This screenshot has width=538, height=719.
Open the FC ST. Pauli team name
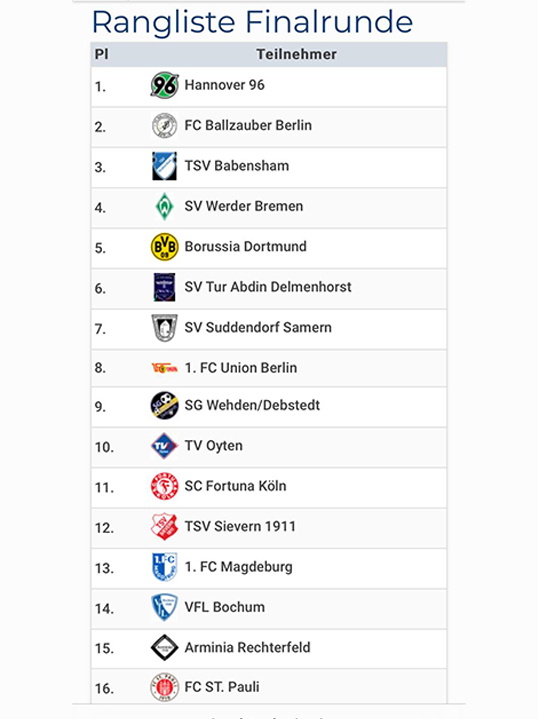pyautogui.click(x=222, y=687)
